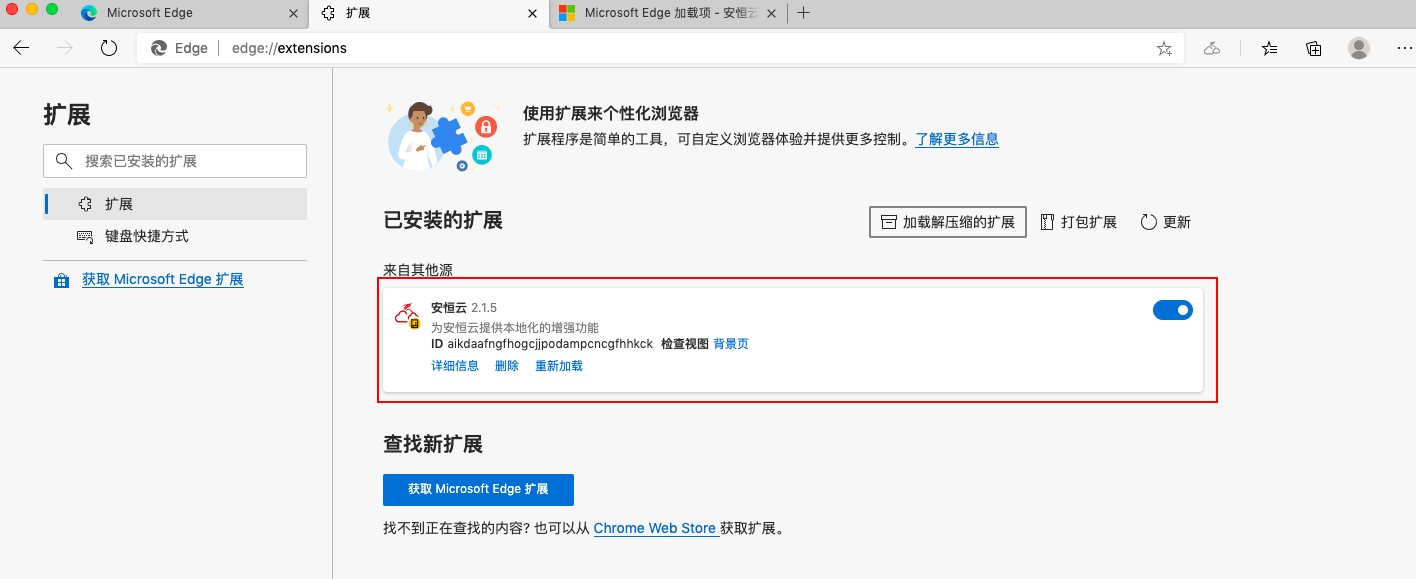The height and width of the screenshot is (579, 1416).
Task: Click the Edge logo in address bar
Action: 158,48
